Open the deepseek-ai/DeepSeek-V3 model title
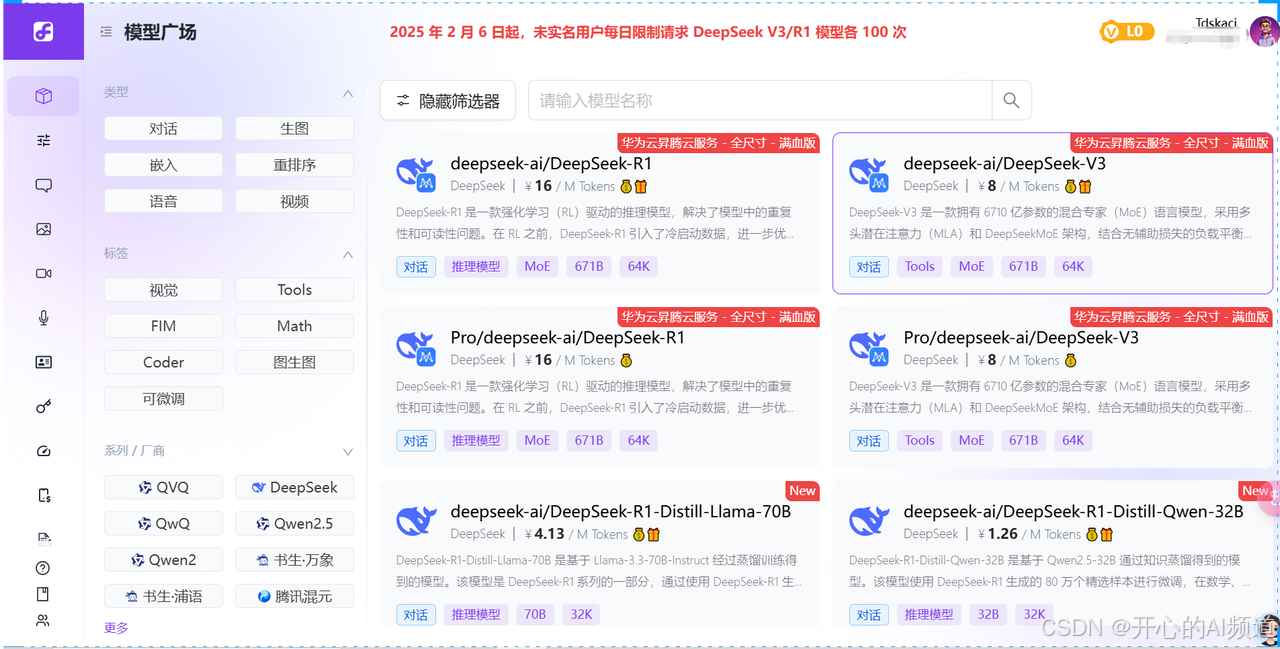The height and width of the screenshot is (649, 1280). click(x=1004, y=164)
